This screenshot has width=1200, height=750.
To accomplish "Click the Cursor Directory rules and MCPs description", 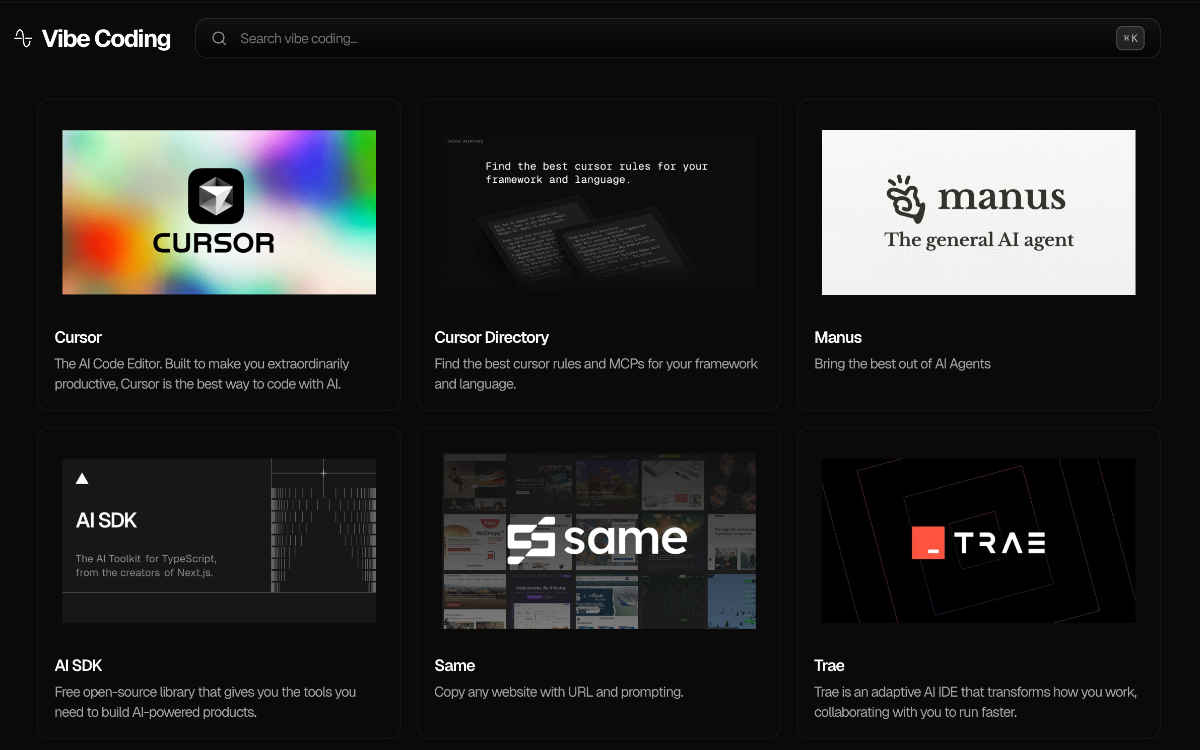I will [x=596, y=373].
